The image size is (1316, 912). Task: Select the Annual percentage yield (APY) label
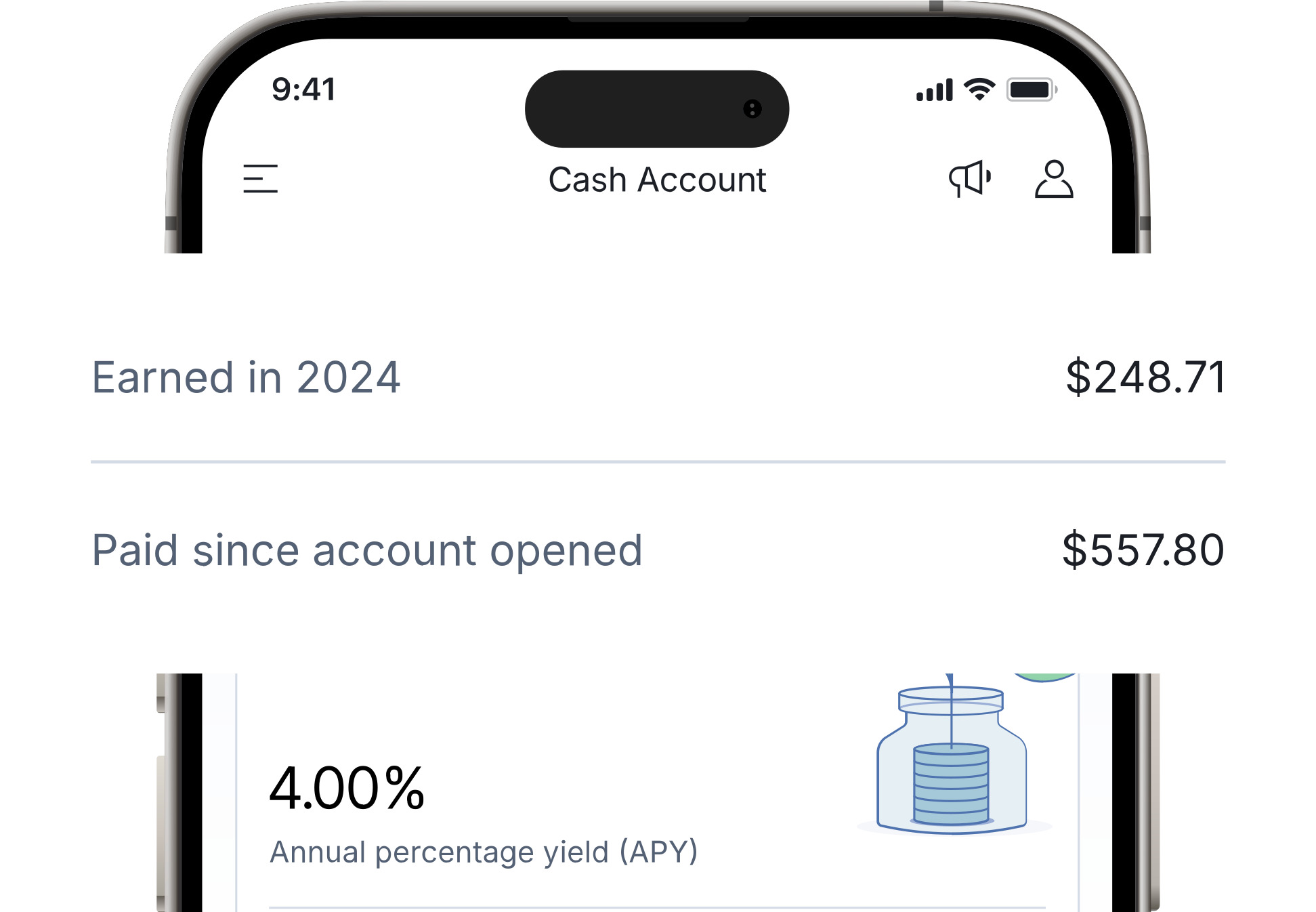coord(484,852)
